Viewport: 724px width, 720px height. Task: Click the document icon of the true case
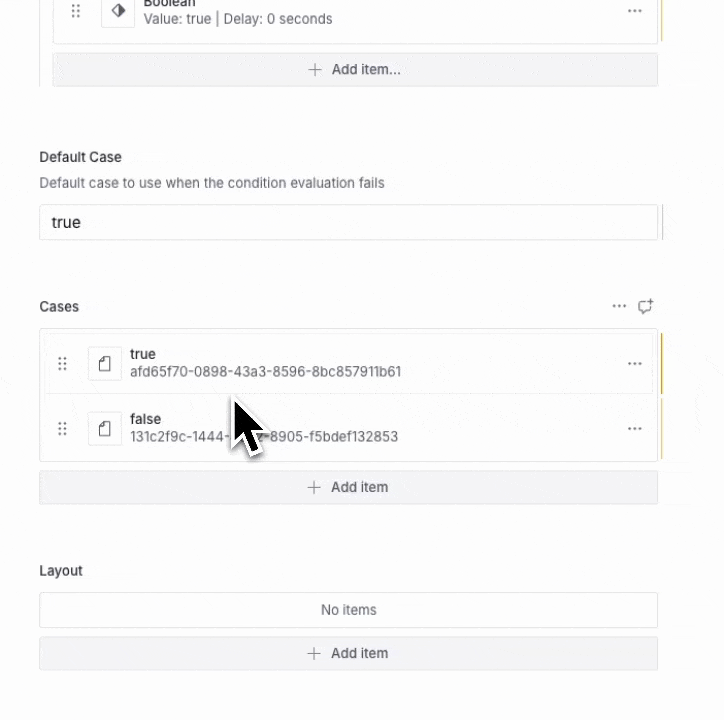pos(105,364)
